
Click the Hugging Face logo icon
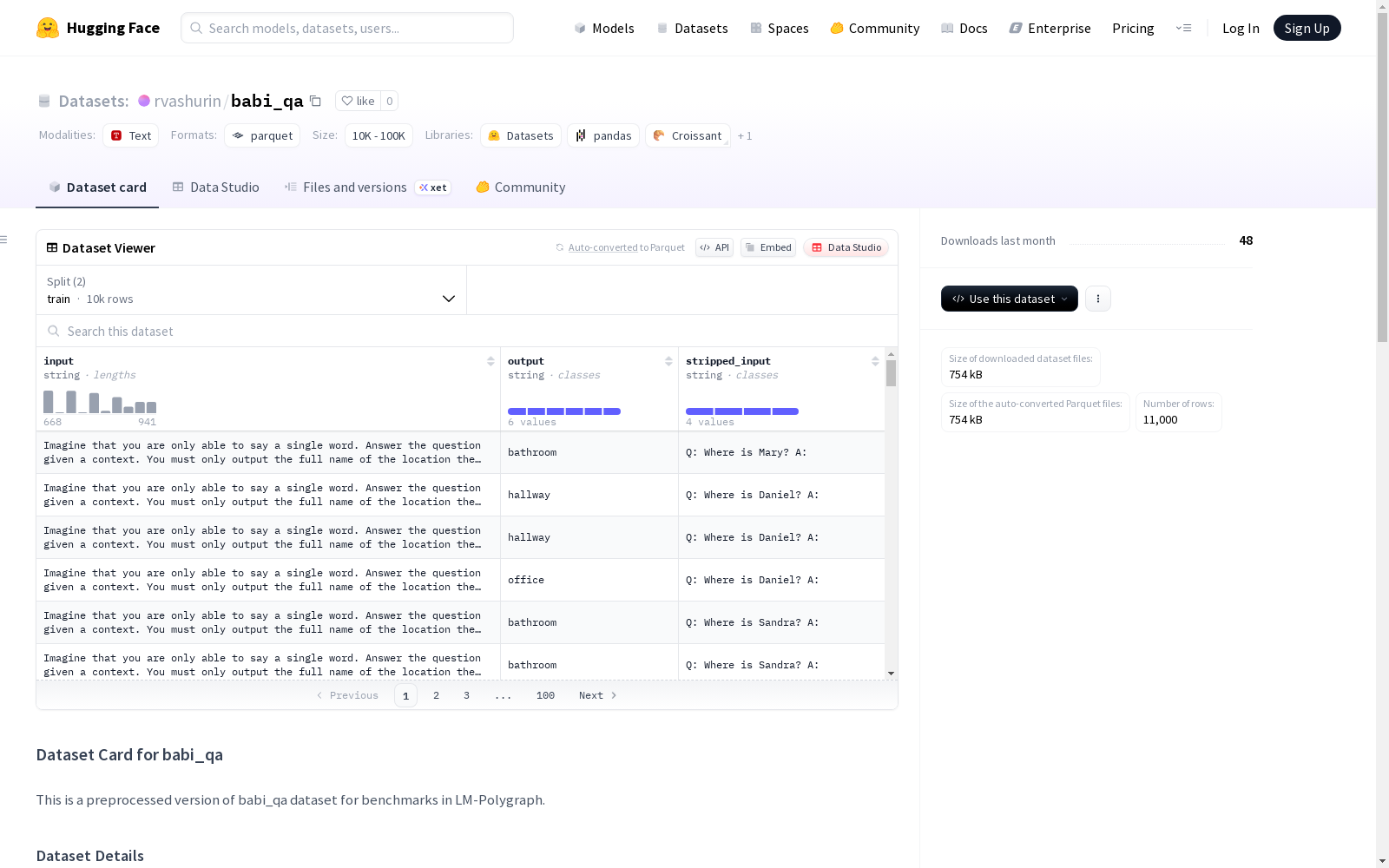pos(48,28)
